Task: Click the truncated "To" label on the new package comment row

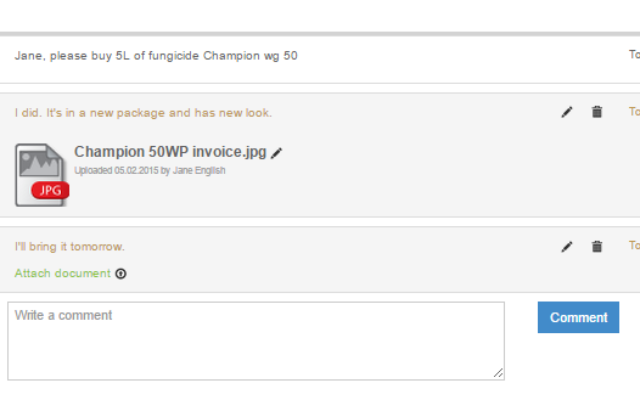Action: [x=634, y=111]
